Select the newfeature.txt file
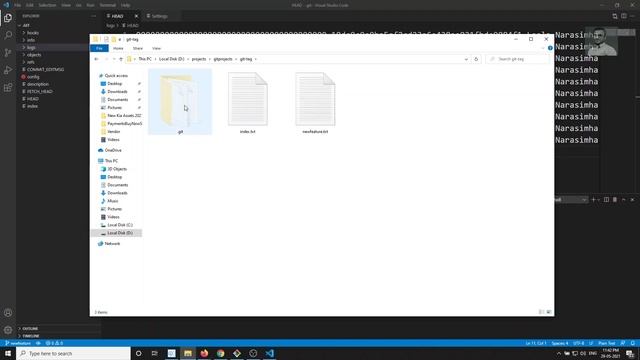Viewport: 640px width, 360px height. [x=315, y=102]
